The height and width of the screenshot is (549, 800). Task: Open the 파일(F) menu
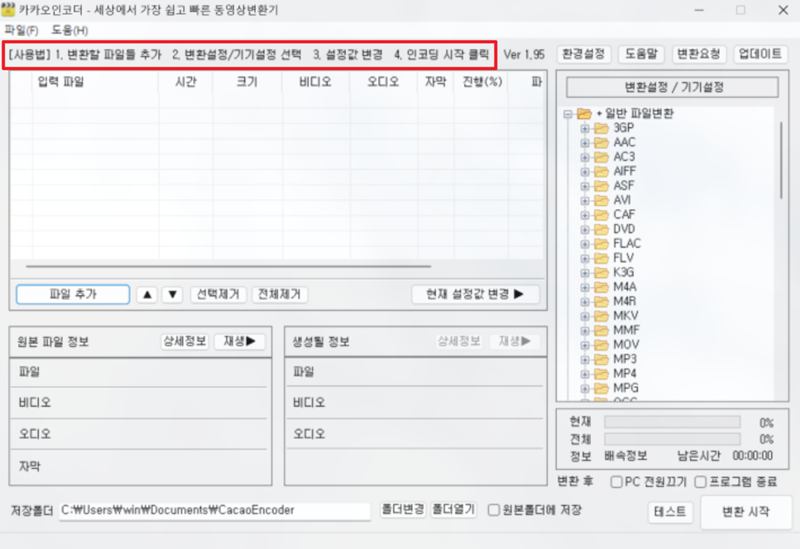pyautogui.click(x=21, y=31)
